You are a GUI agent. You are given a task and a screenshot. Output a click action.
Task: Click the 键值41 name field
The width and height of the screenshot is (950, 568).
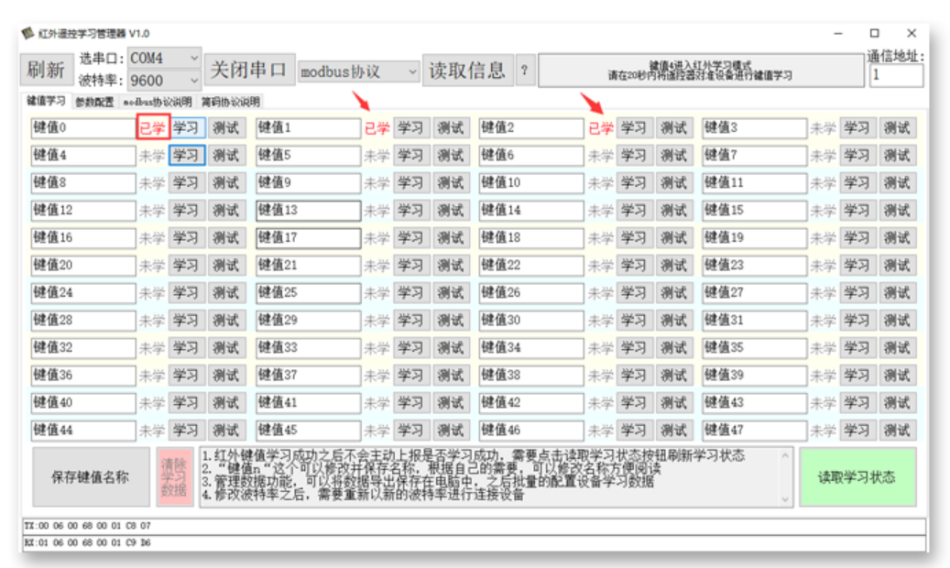click(x=308, y=403)
